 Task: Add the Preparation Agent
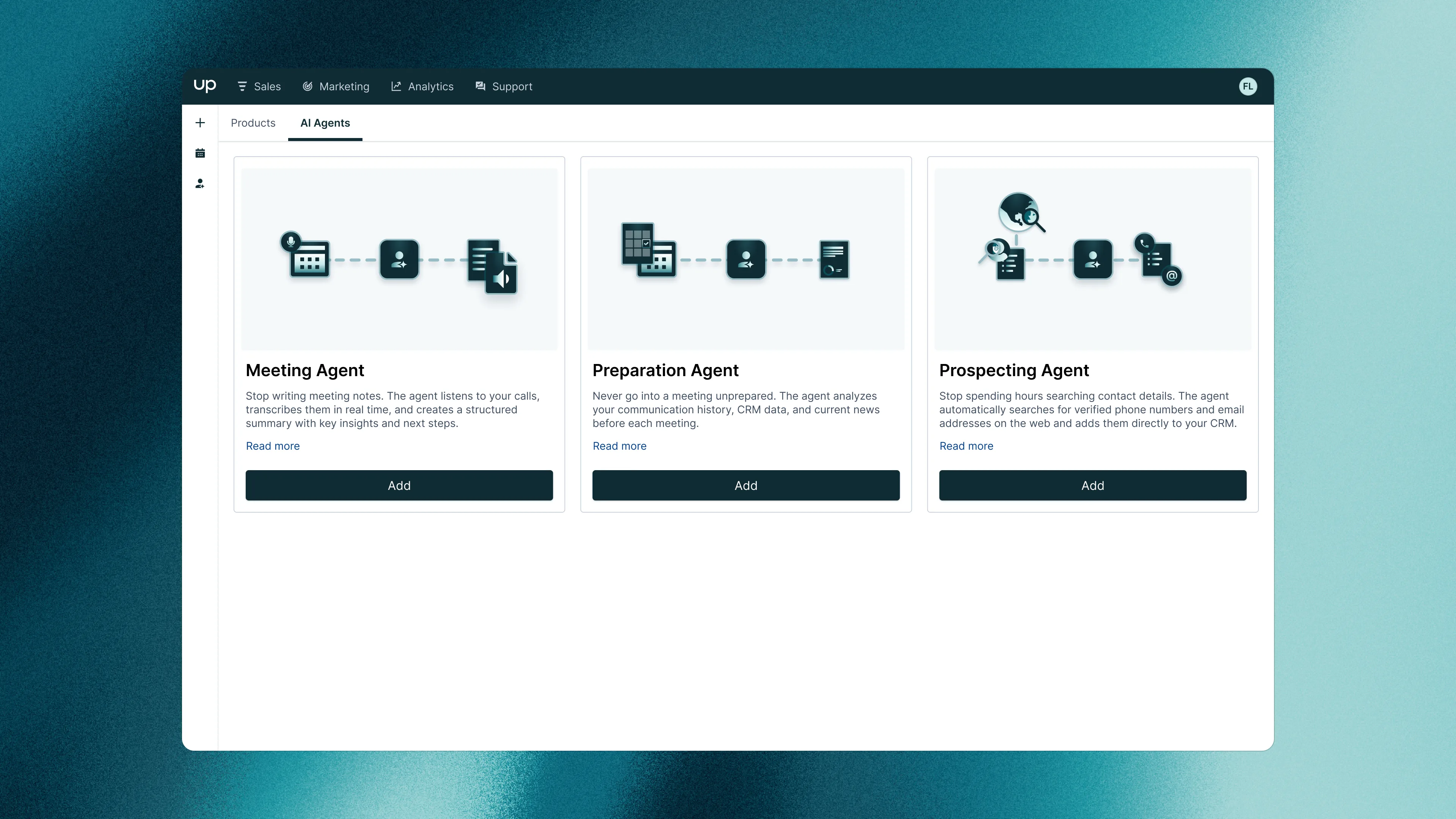pyautogui.click(x=746, y=485)
